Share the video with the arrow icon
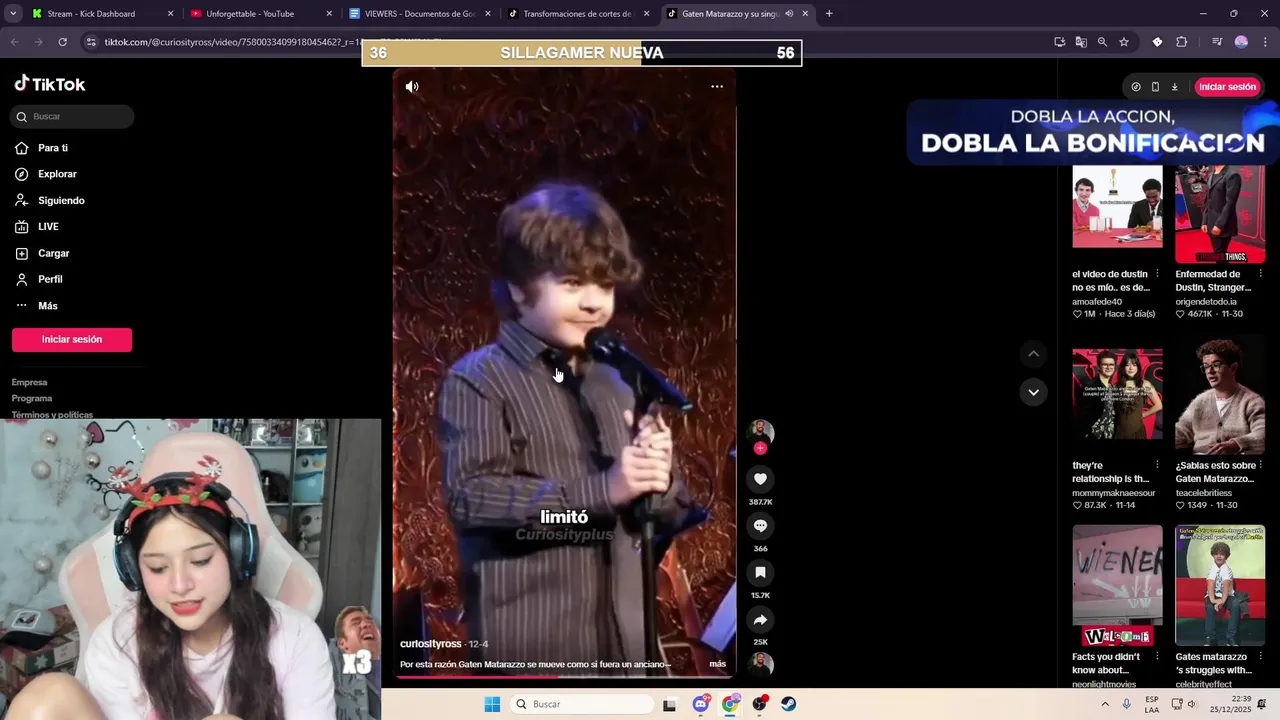 click(x=760, y=620)
